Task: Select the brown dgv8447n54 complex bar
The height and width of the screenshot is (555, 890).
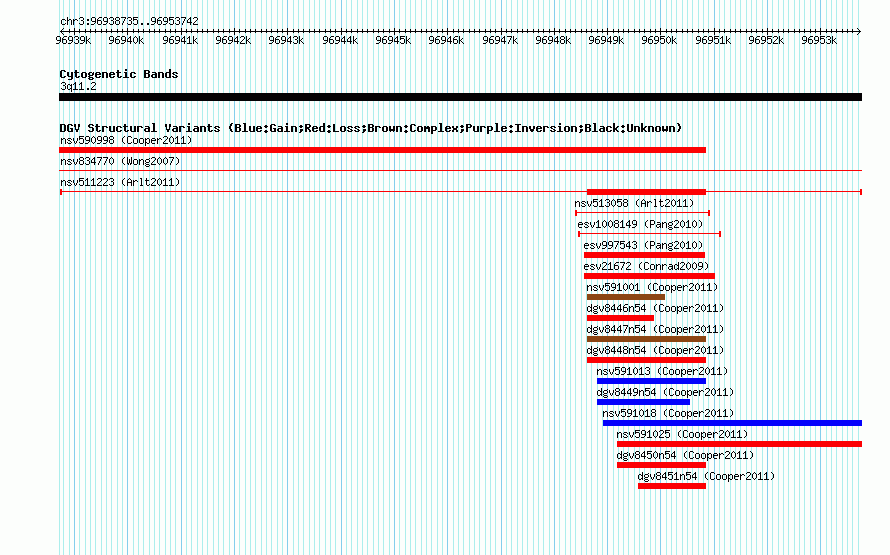Action: click(x=646, y=339)
